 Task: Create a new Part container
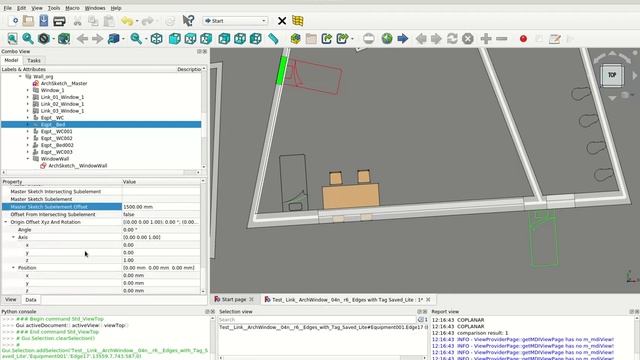click(x=296, y=39)
